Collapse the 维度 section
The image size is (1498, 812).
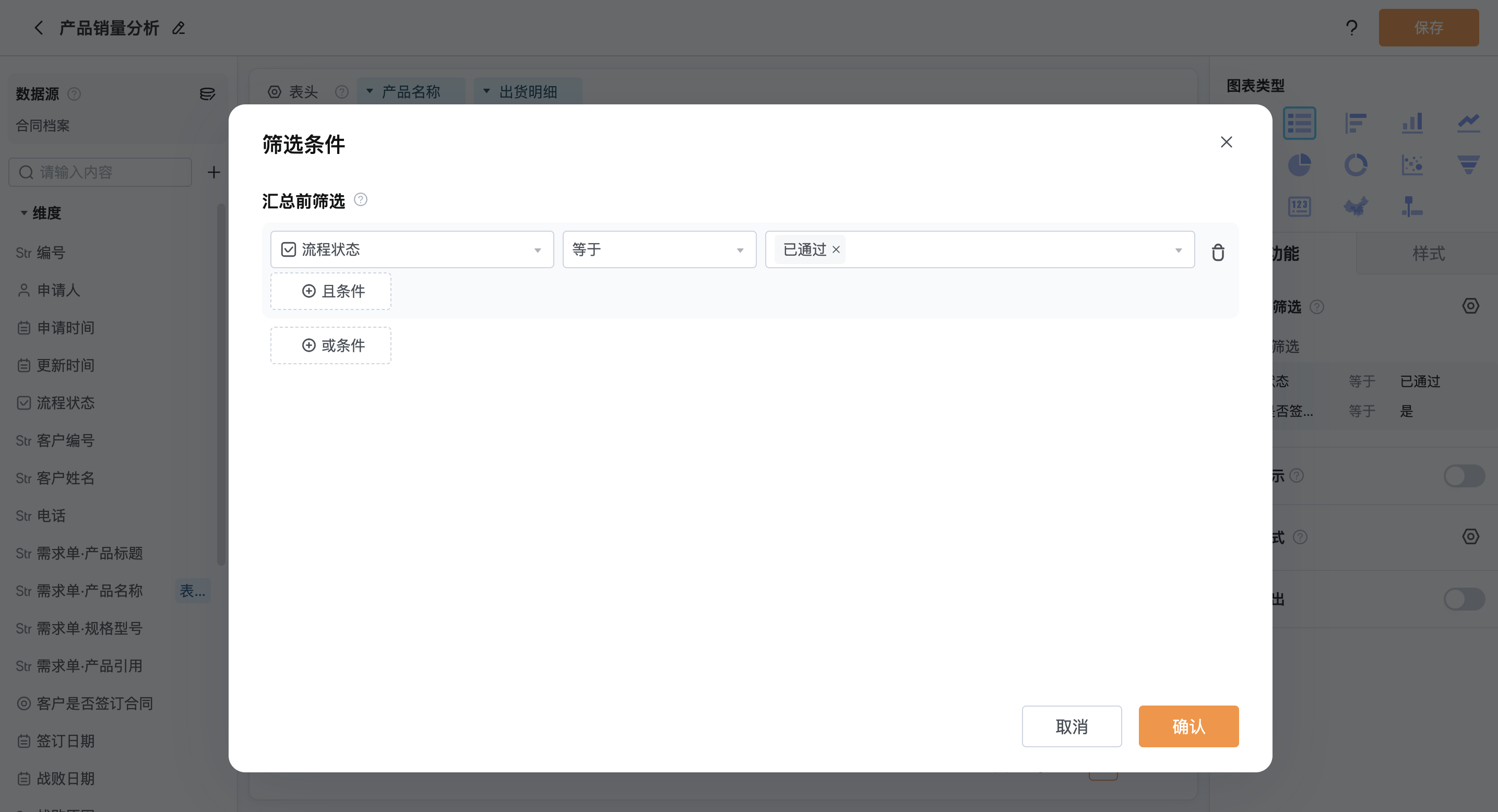coord(24,213)
